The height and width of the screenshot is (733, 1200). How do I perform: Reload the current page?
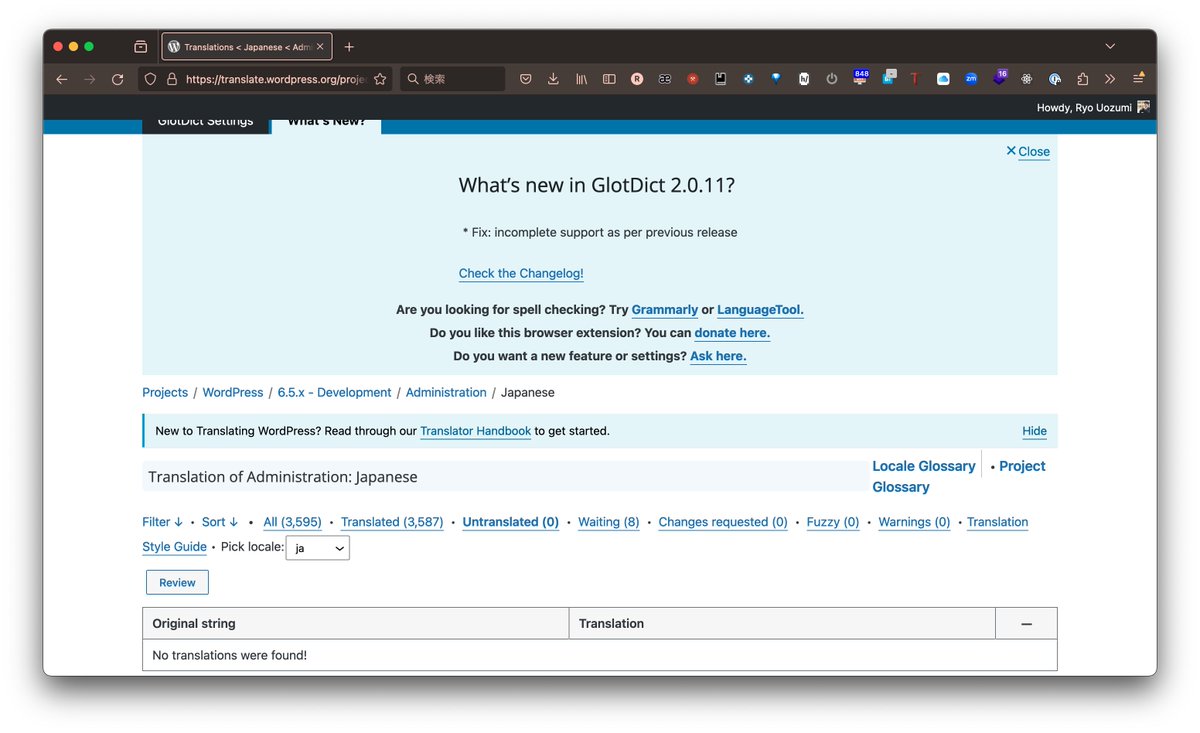click(x=117, y=79)
